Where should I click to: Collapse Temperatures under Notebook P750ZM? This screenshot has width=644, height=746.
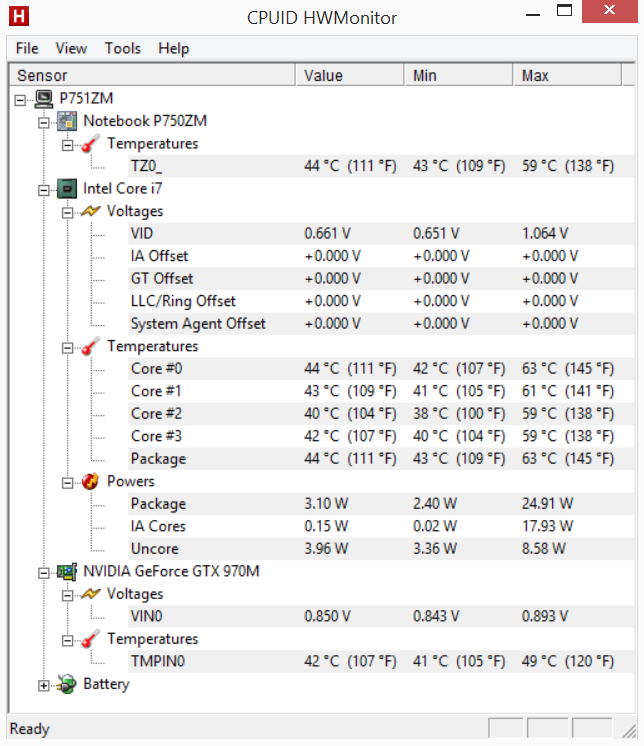click(x=68, y=145)
